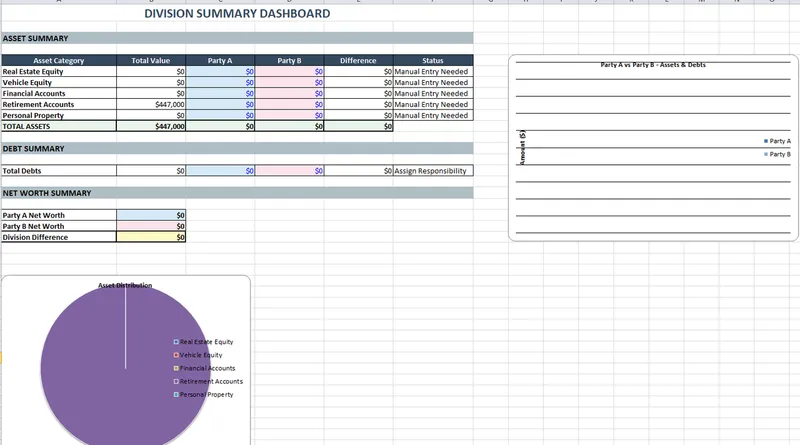Image resolution: width=800 pixels, height=445 pixels.
Task: Select the Party A Net Worth value cell
Action: click(151, 215)
